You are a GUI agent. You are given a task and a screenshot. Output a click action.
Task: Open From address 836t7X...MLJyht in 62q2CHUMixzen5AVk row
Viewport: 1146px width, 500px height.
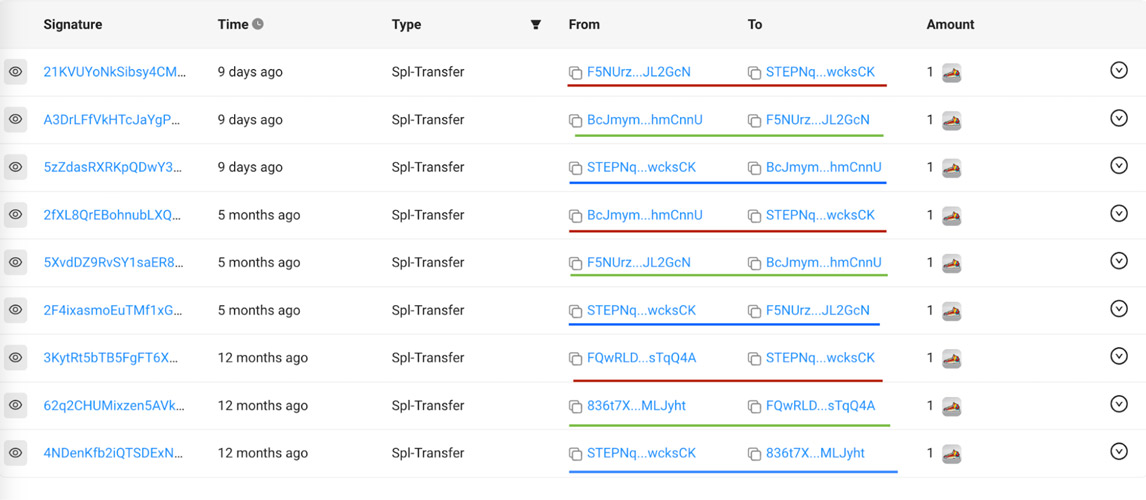(x=637, y=405)
